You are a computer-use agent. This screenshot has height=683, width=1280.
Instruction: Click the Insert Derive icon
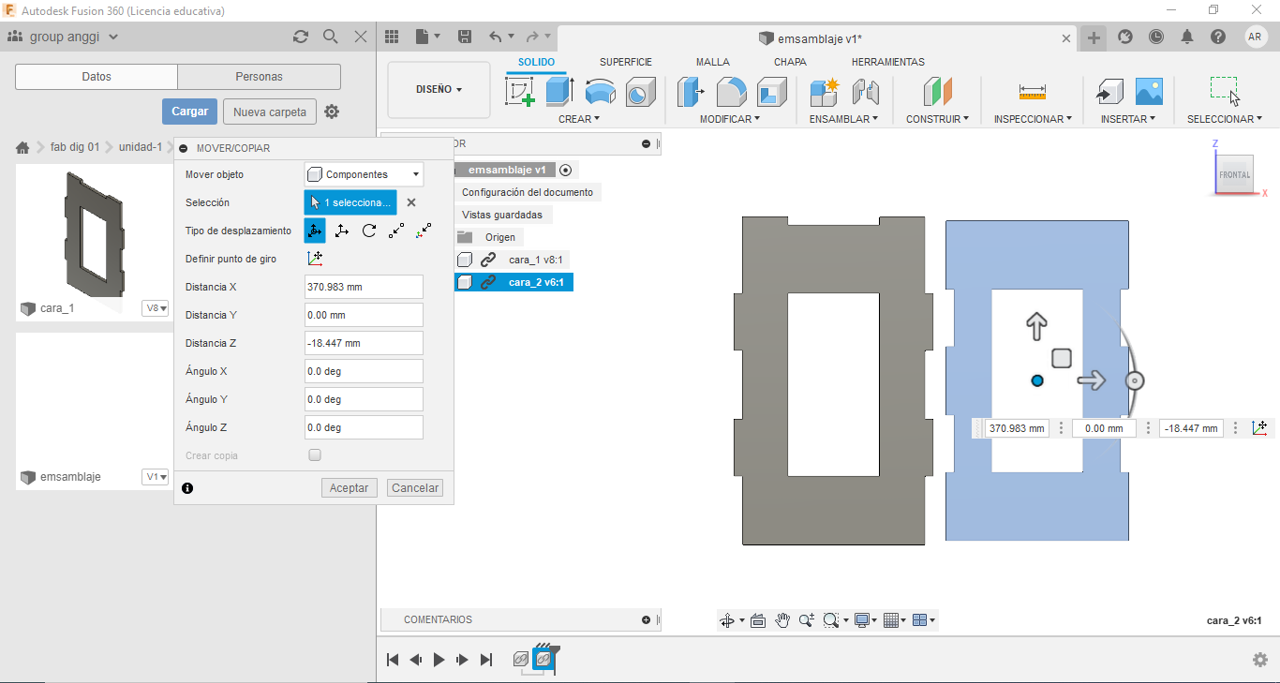[1109, 92]
